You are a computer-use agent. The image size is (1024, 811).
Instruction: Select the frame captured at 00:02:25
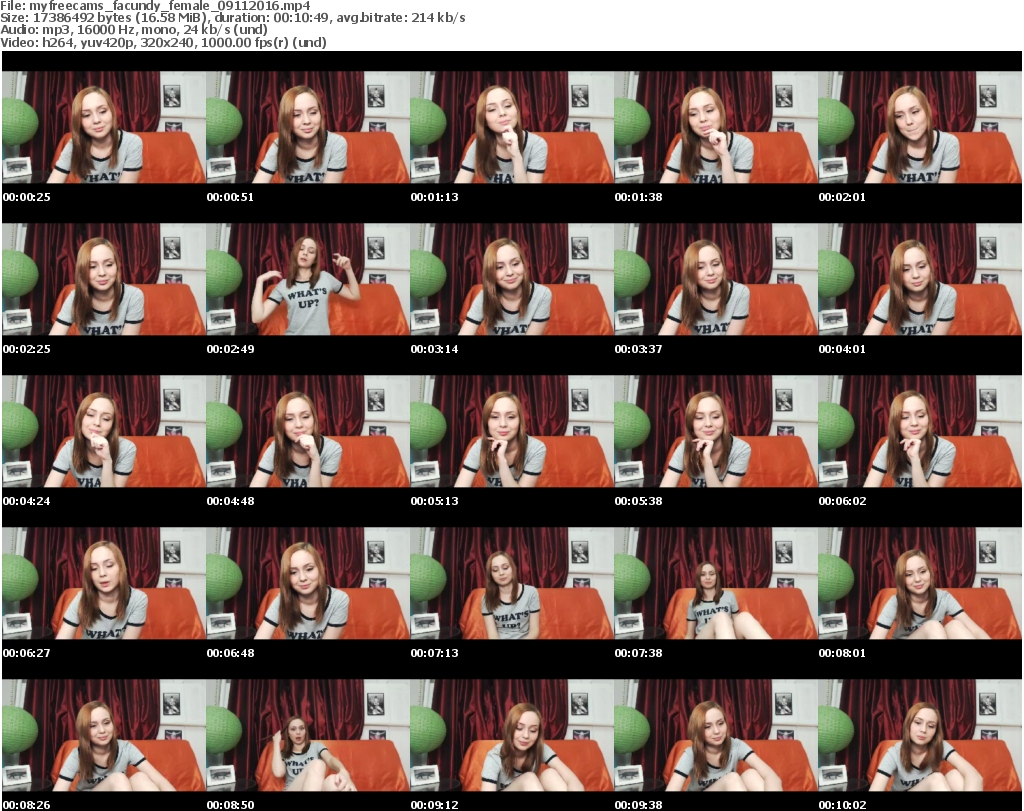click(104, 279)
